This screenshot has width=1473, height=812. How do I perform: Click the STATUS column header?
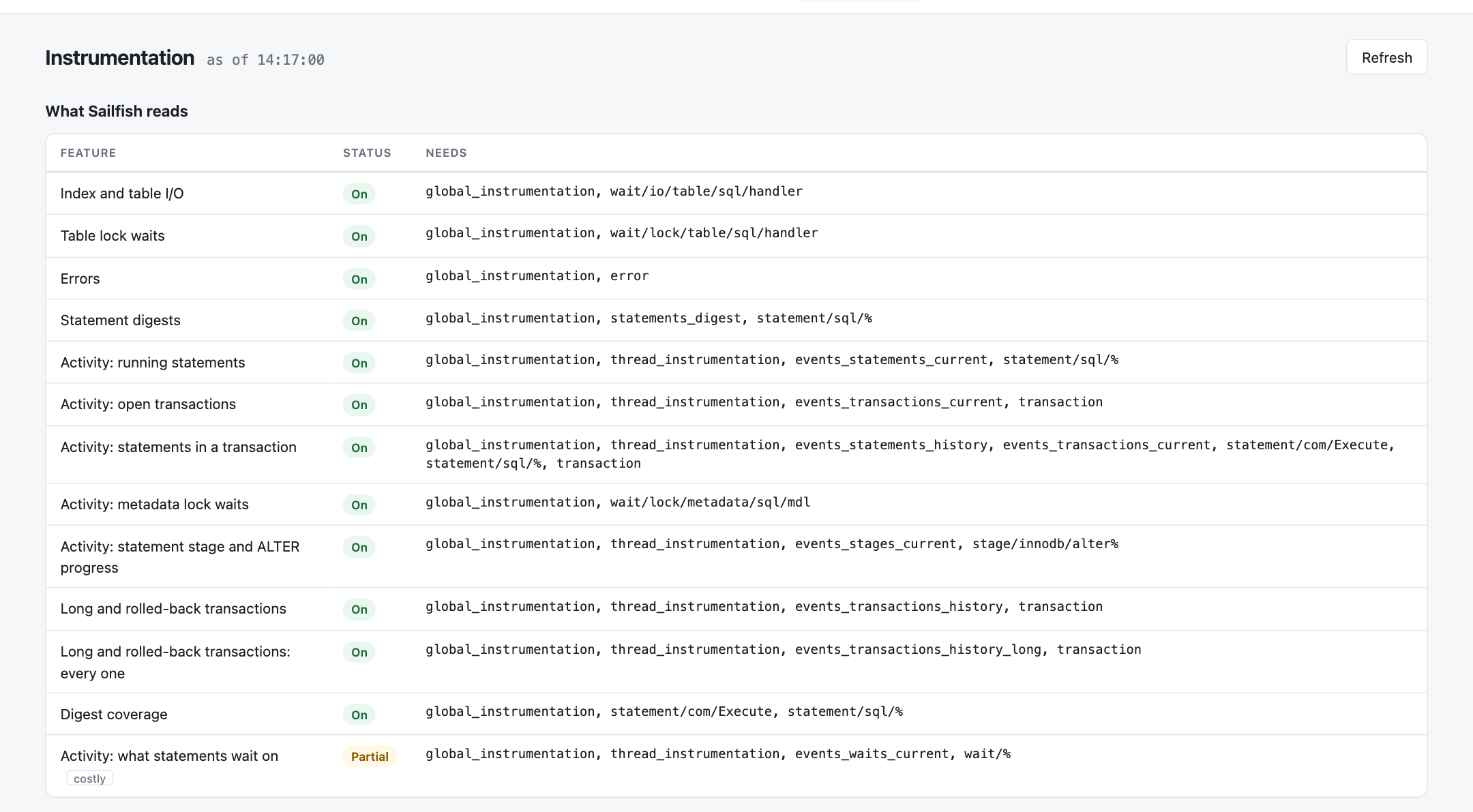pos(367,153)
